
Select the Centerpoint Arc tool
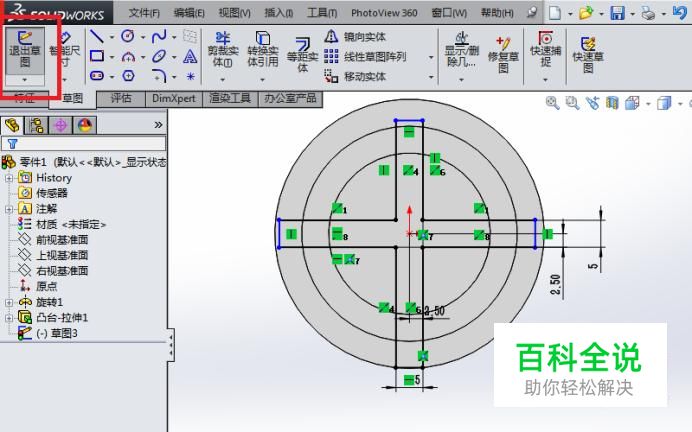tap(128, 56)
